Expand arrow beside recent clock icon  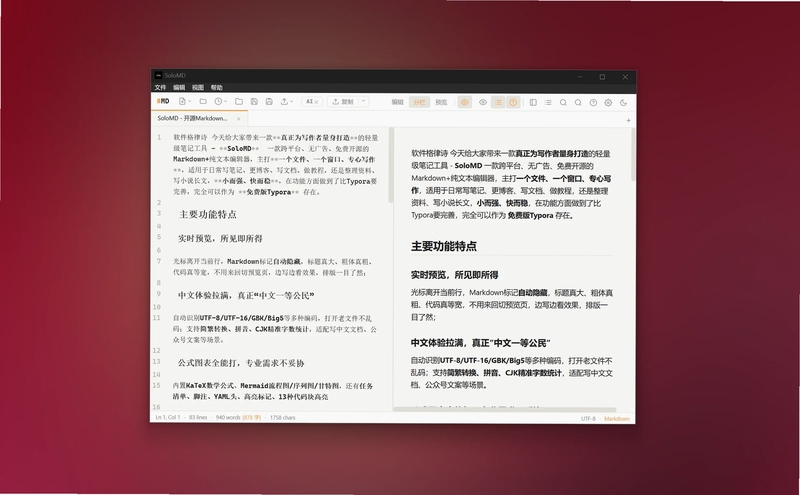coord(226,102)
